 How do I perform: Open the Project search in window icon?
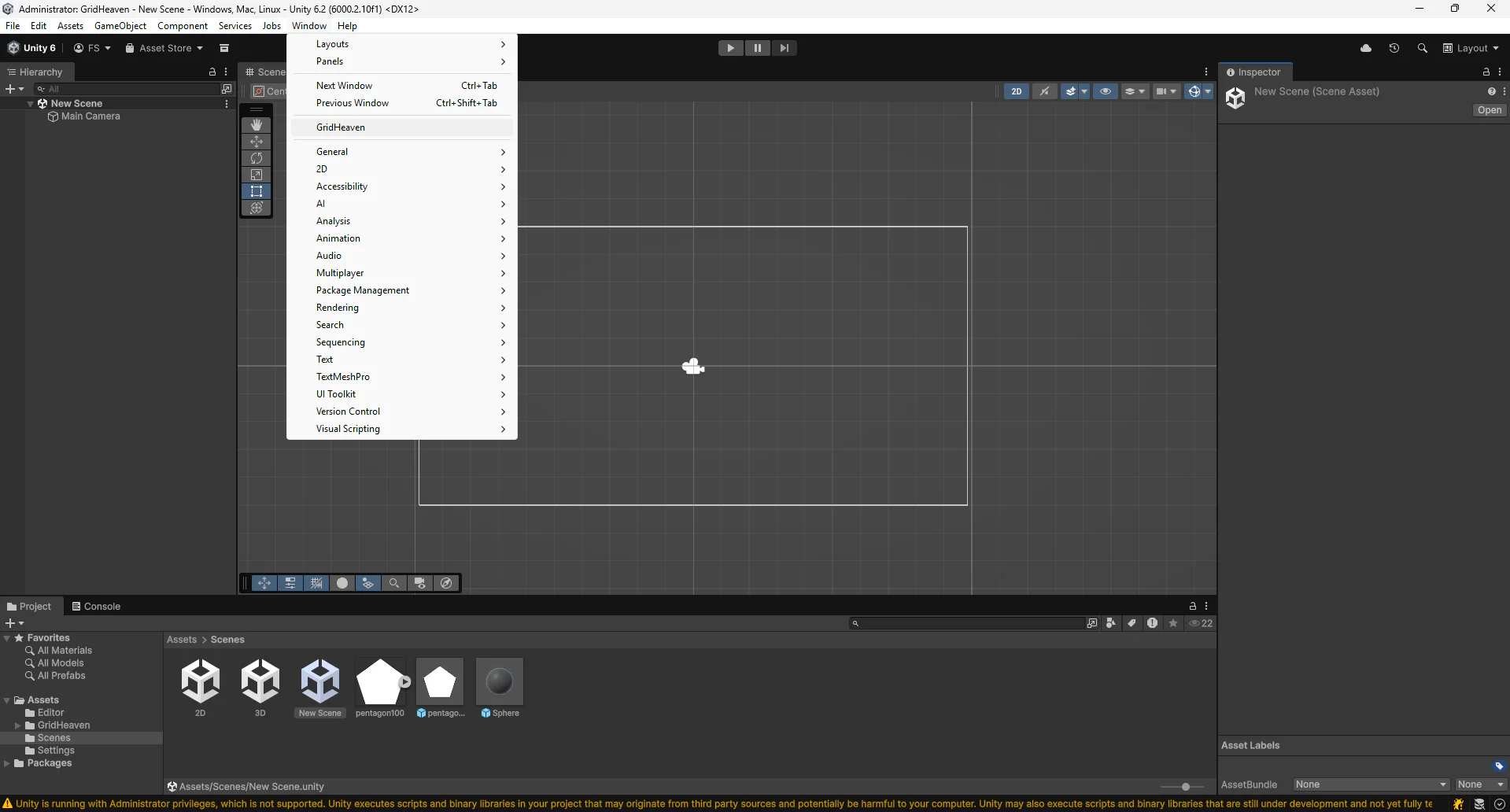coord(1092,623)
